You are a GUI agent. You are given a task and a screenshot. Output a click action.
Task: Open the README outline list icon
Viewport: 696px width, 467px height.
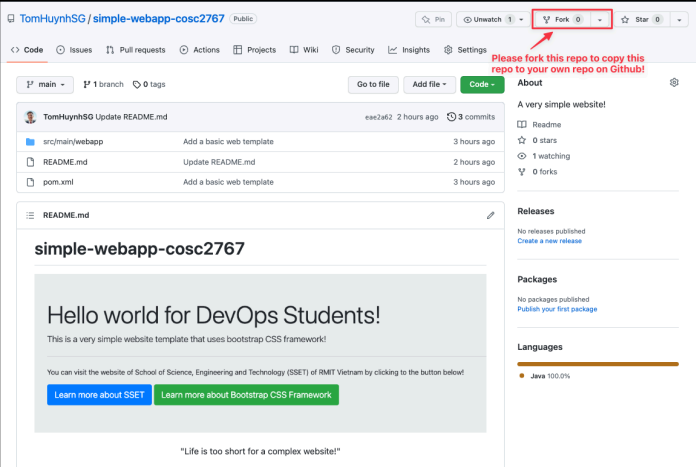(x=30, y=215)
